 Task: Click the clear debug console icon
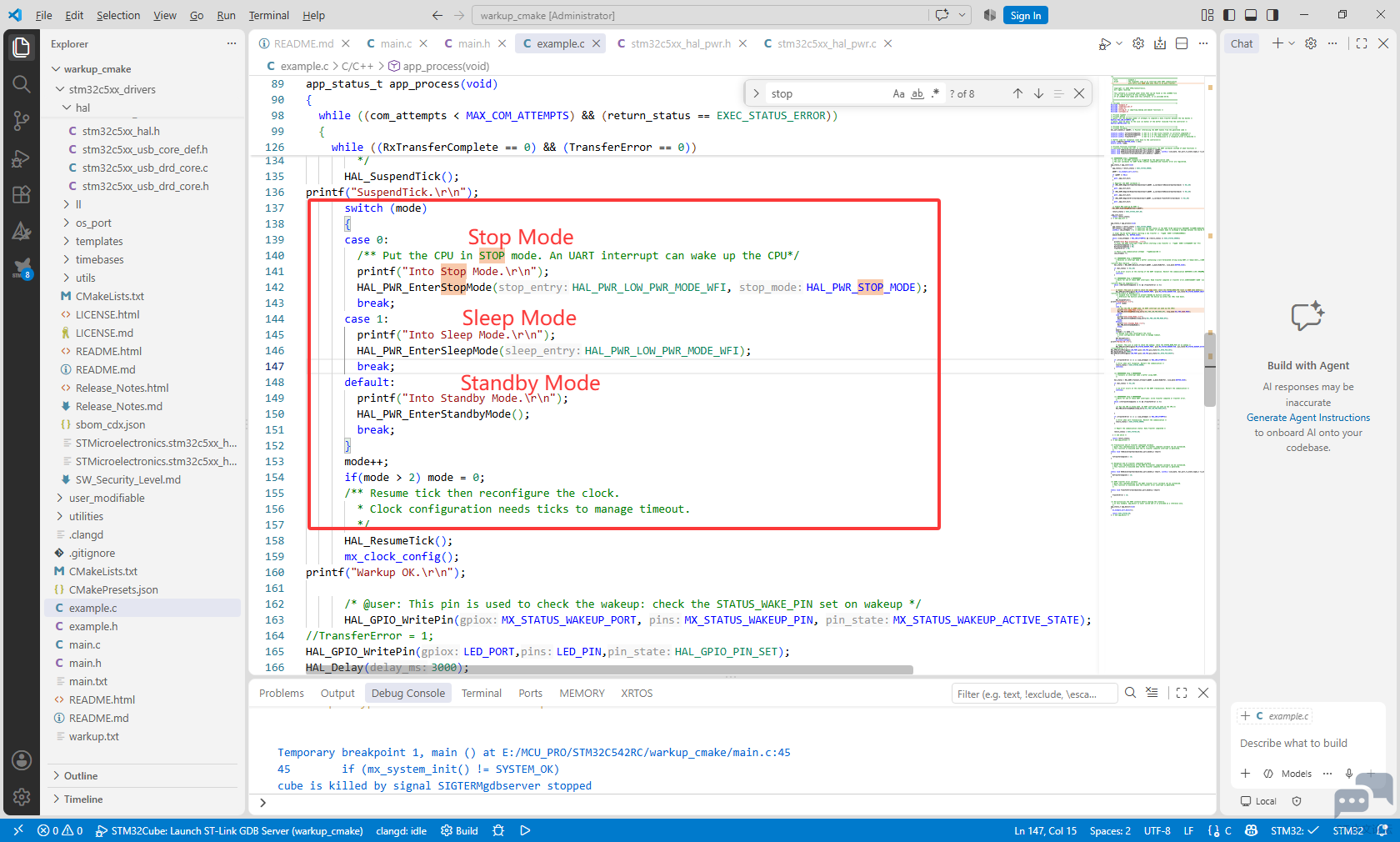[x=1152, y=693]
